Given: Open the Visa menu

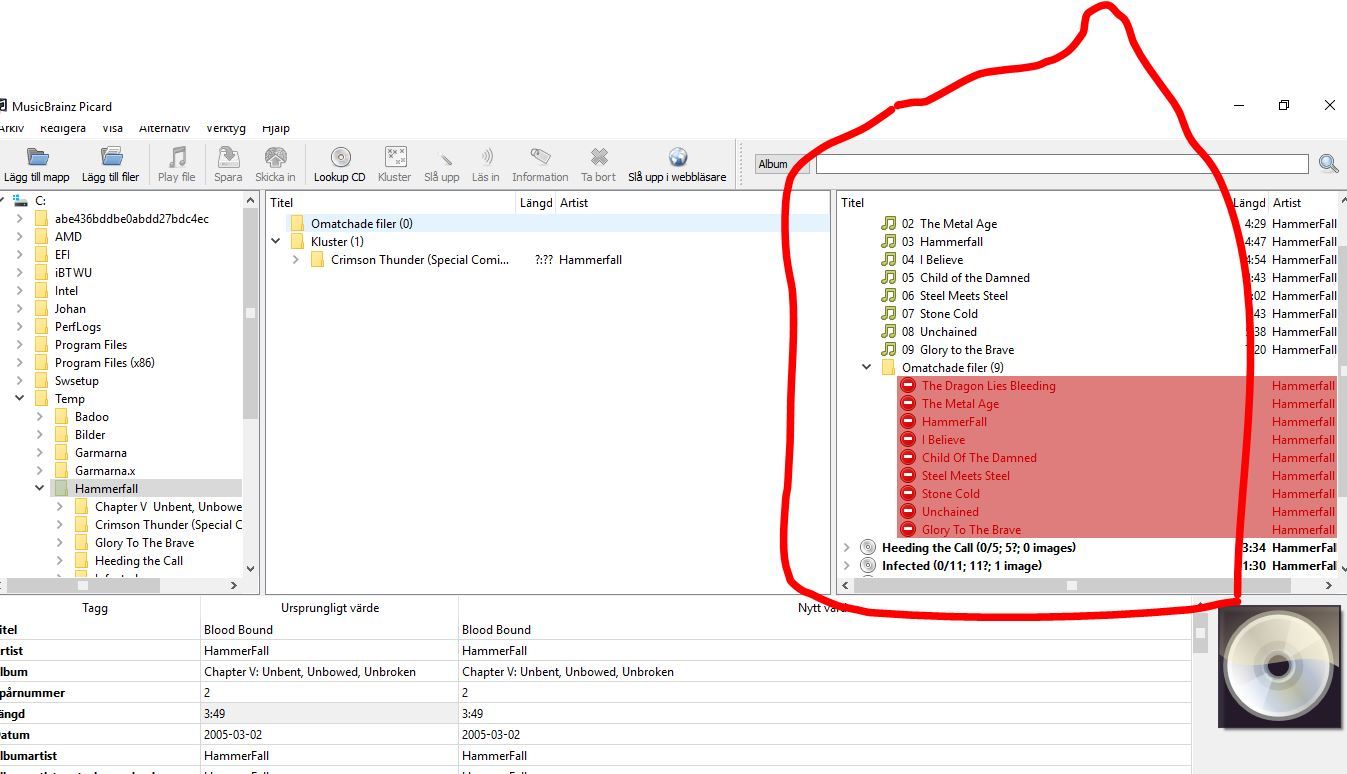Looking at the screenshot, I should (x=112, y=128).
